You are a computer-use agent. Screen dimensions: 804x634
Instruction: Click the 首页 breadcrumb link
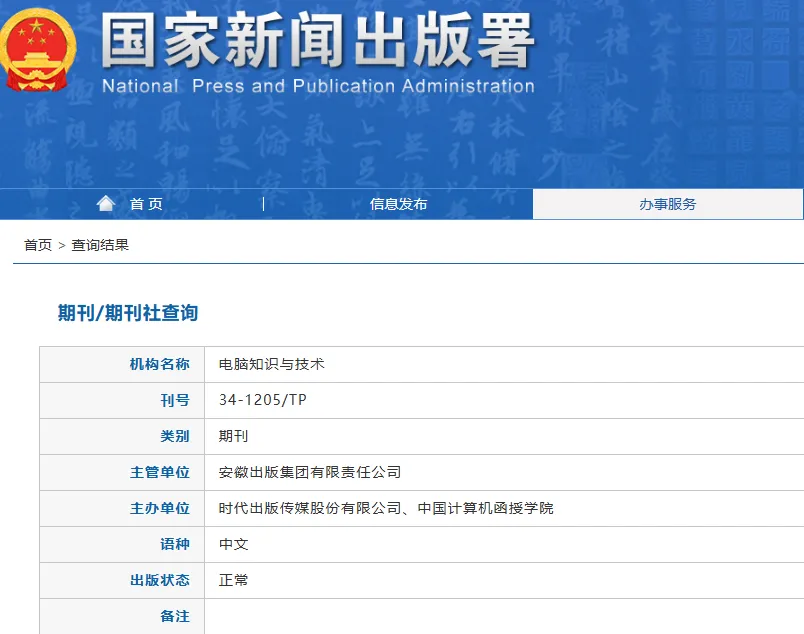tap(36, 243)
